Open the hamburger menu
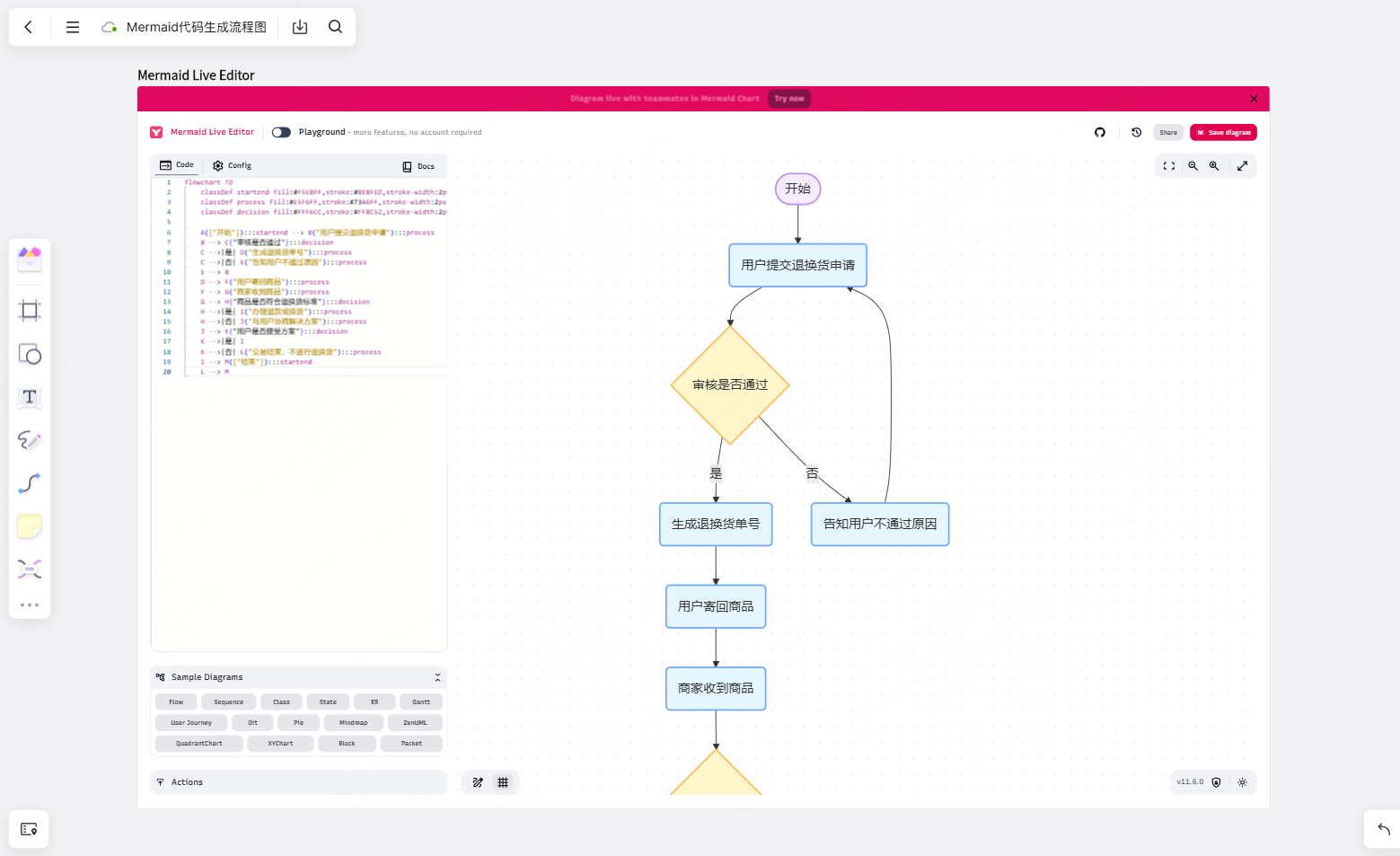 click(73, 27)
